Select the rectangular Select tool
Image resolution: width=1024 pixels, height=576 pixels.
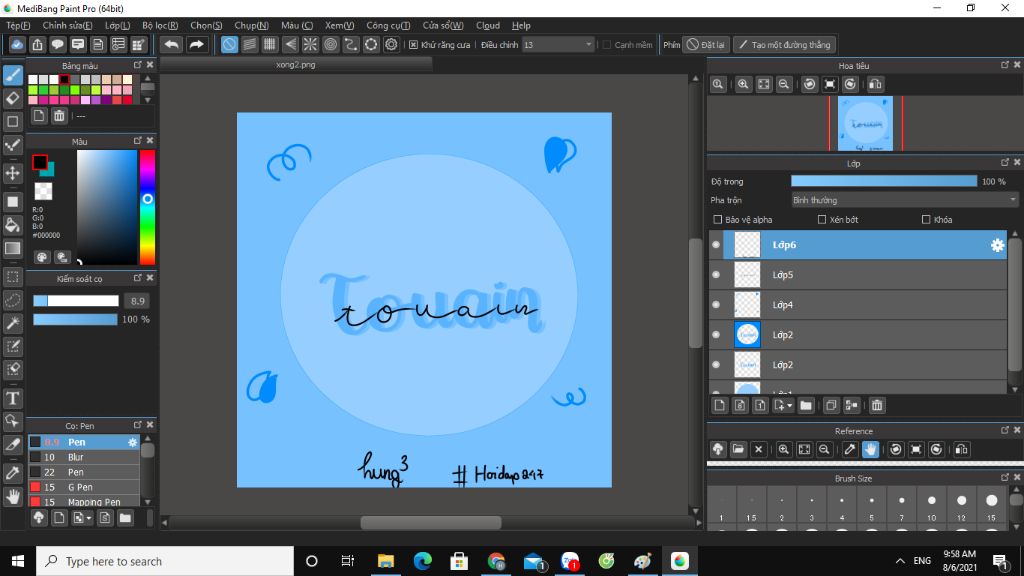12,276
